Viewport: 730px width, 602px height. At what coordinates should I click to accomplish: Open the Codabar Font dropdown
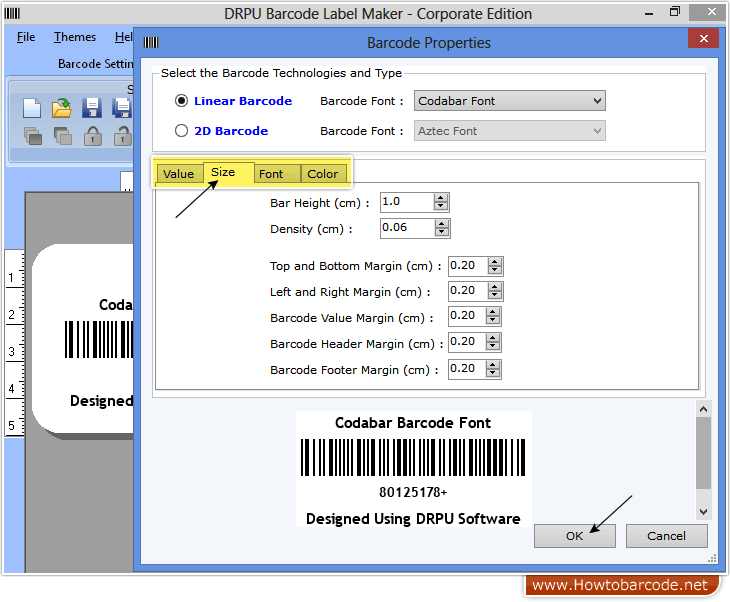510,101
